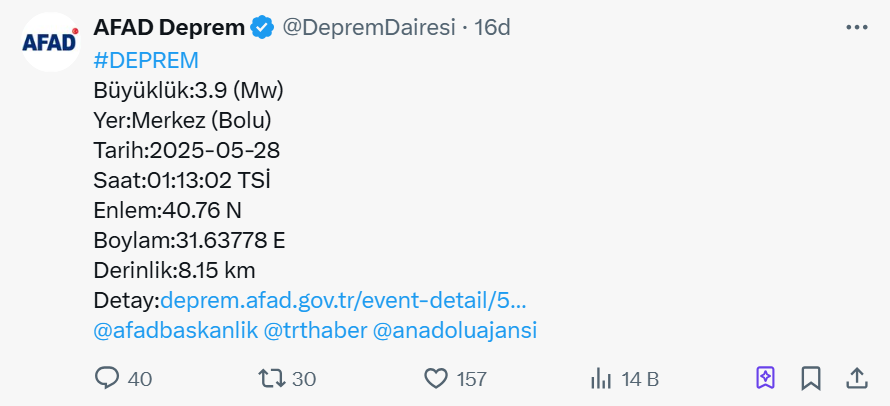
Task: Open AFAD Deprem account name
Action: coord(169,27)
